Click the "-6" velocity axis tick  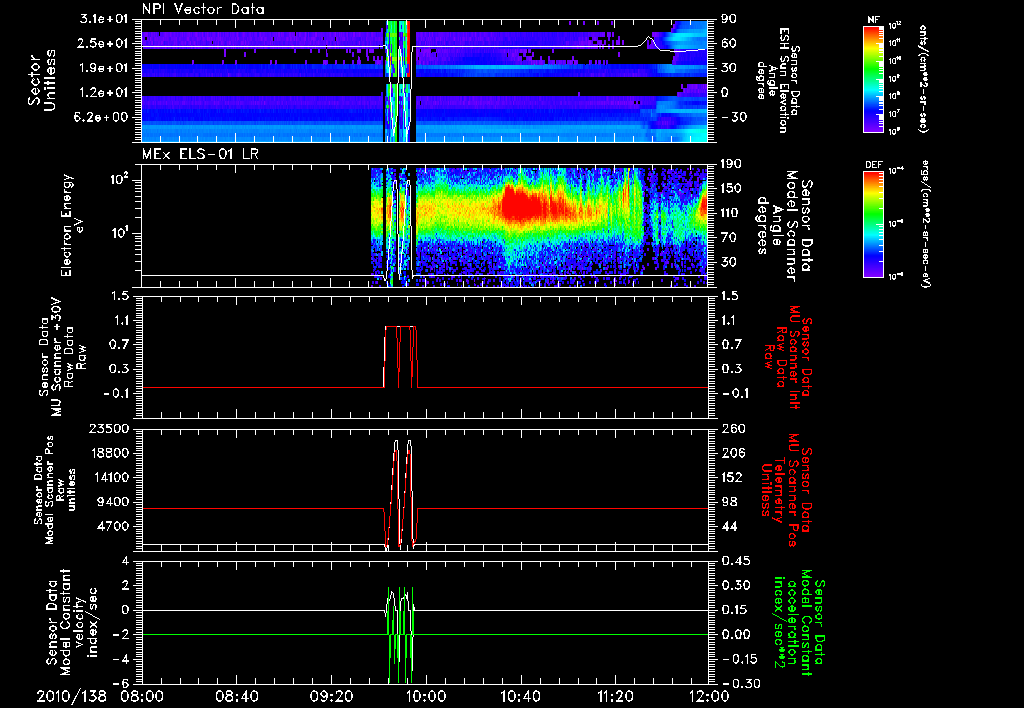(x=123, y=683)
